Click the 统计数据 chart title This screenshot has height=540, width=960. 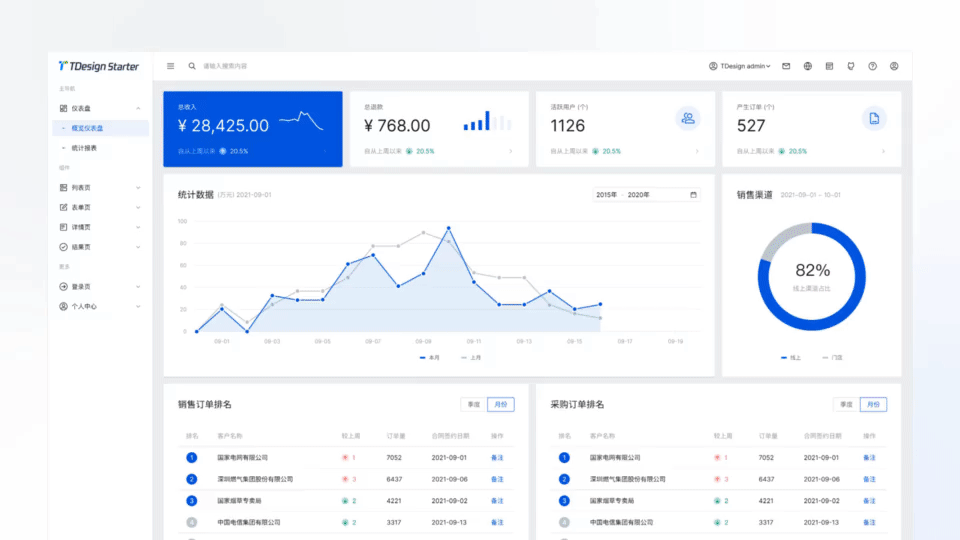point(196,195)
